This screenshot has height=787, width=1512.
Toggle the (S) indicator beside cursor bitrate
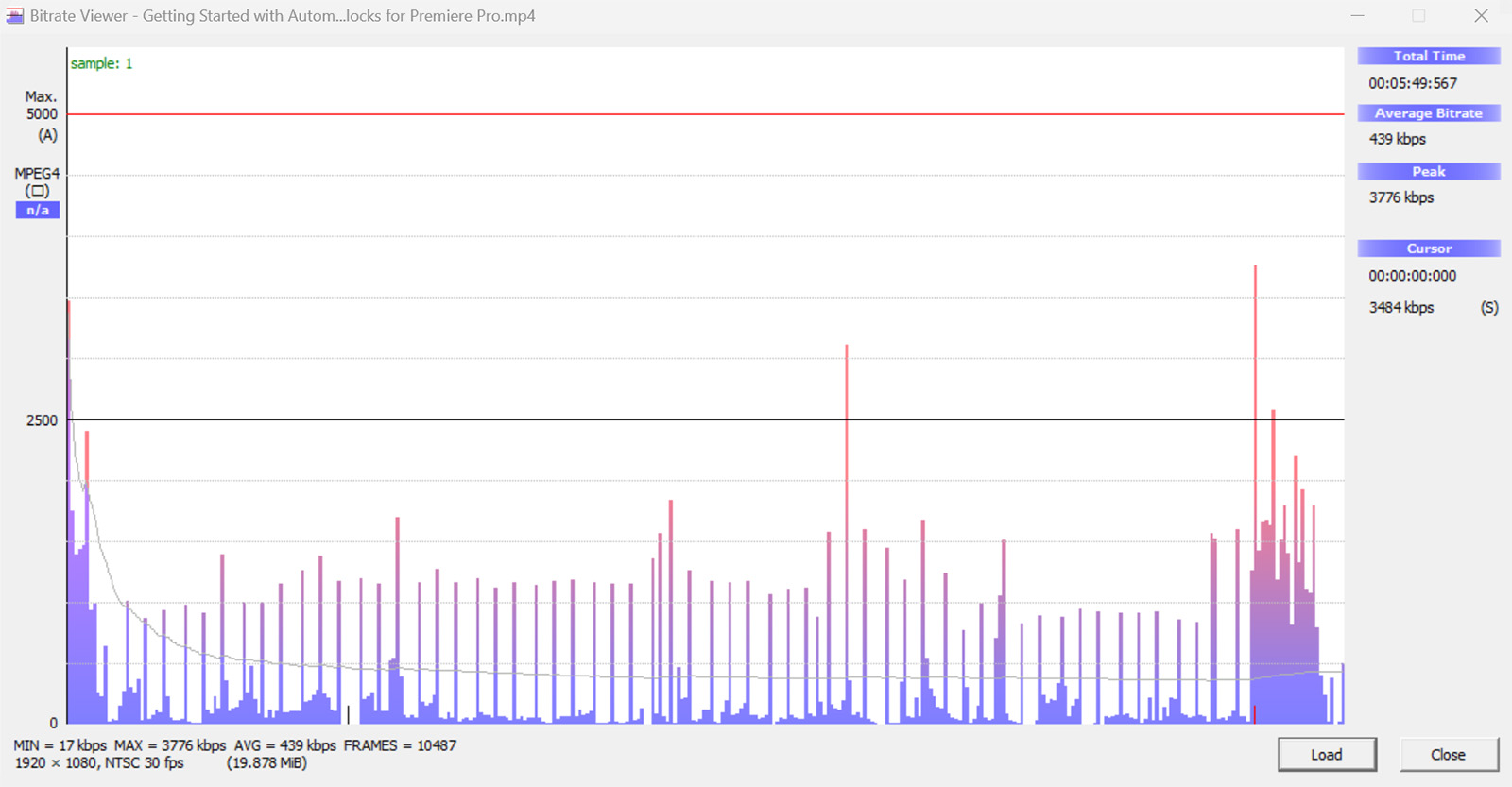pyautogui.click(x=1489, y=307)
